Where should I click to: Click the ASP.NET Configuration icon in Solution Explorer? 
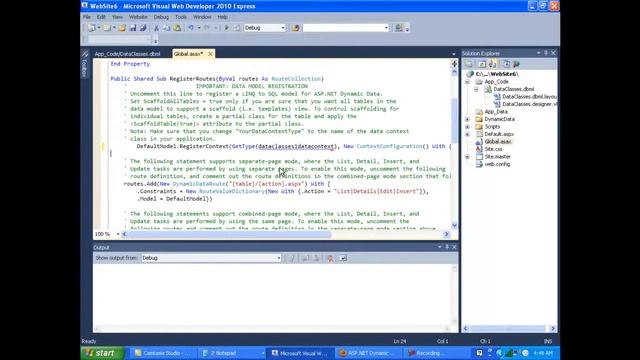516,64
